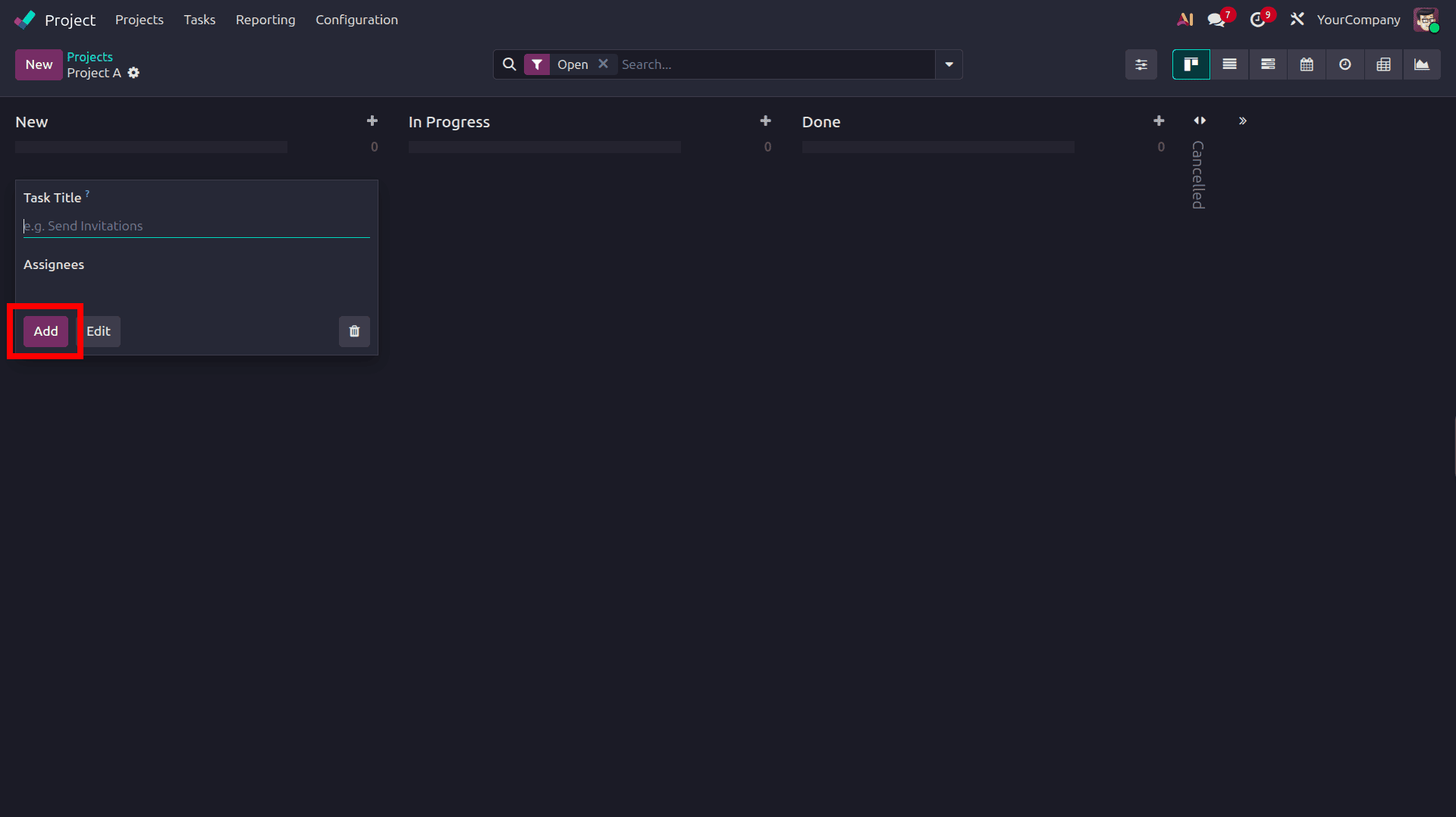The image size is (1456, 817).
Task: Quick add task in New column
Action: pyautogui.click(x=372, y=121)
